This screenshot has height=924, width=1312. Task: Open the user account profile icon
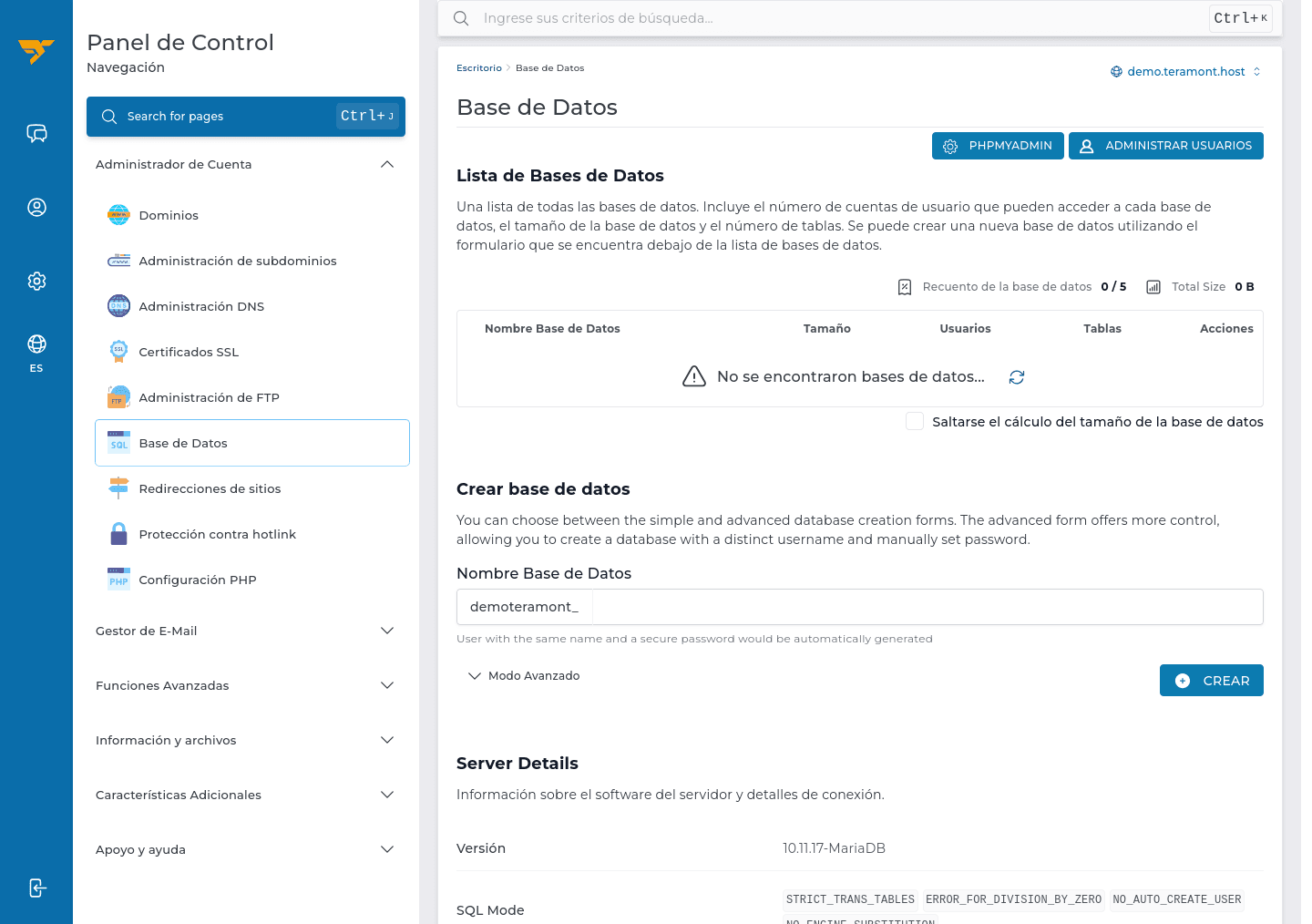(x=36, y=208)
